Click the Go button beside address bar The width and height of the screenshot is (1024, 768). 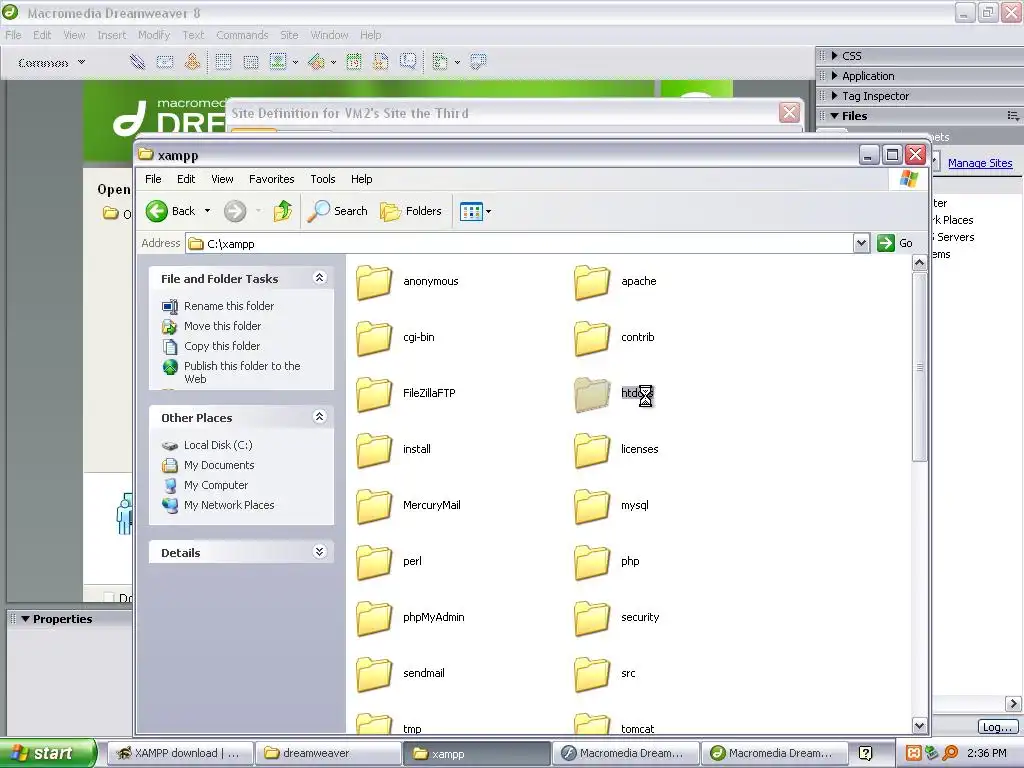click(895, 243)
